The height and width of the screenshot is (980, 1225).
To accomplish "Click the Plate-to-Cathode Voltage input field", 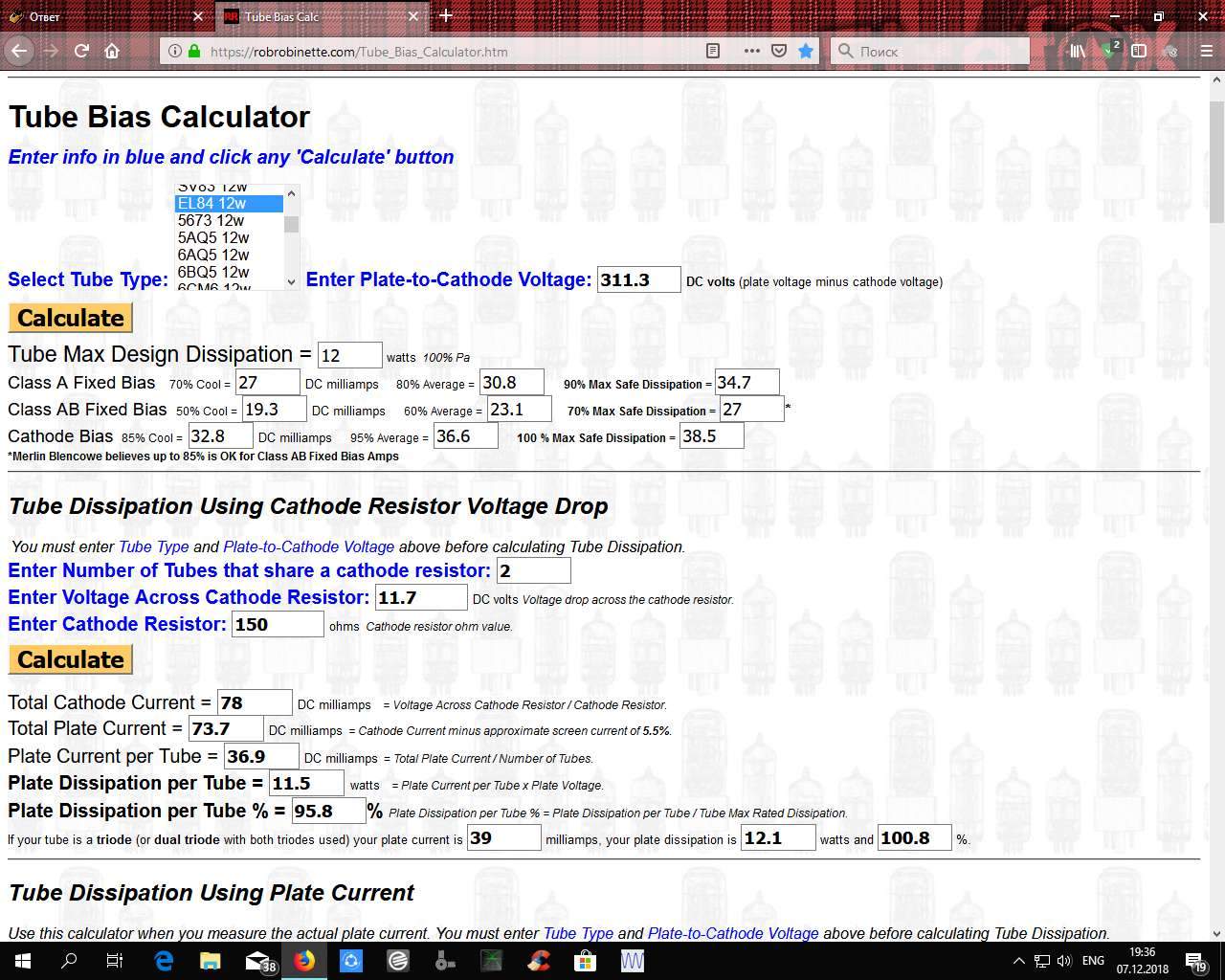I will (x=638, y=279).
